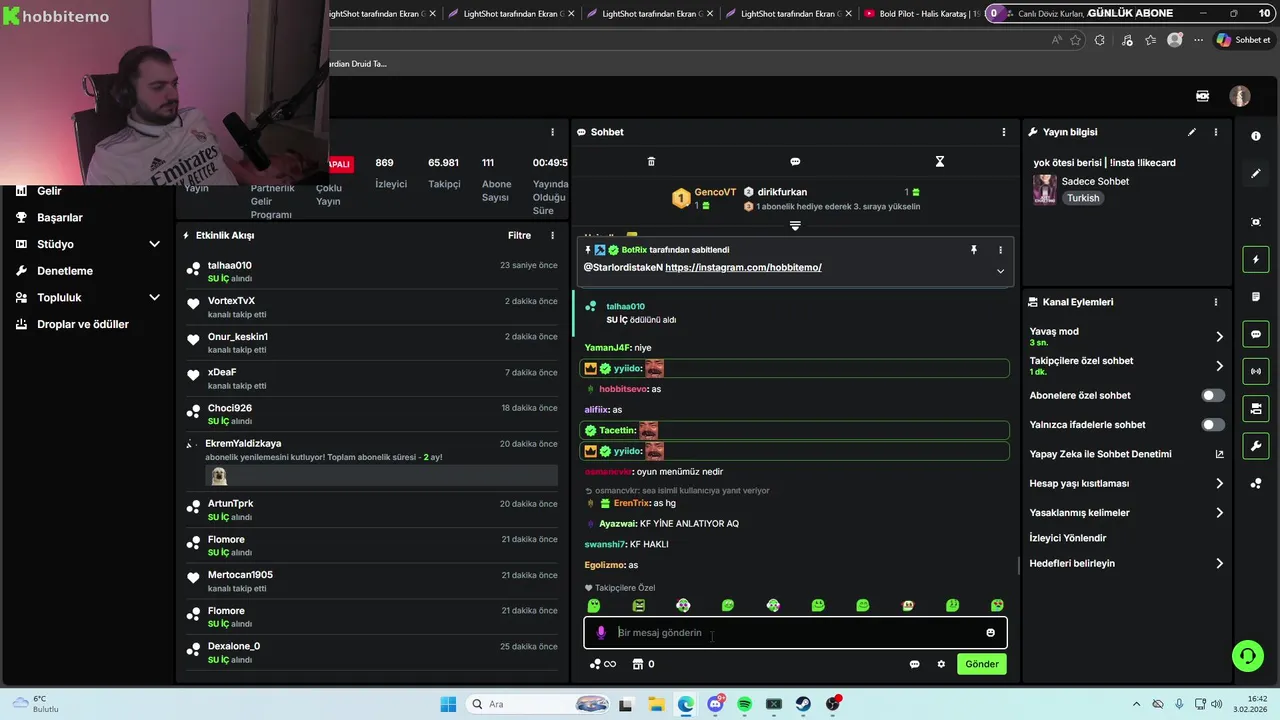This screenshot has height=720, width=1280.
Task: Open Kanal Eylemleri panel options menu
Action: pos(1216,302)
